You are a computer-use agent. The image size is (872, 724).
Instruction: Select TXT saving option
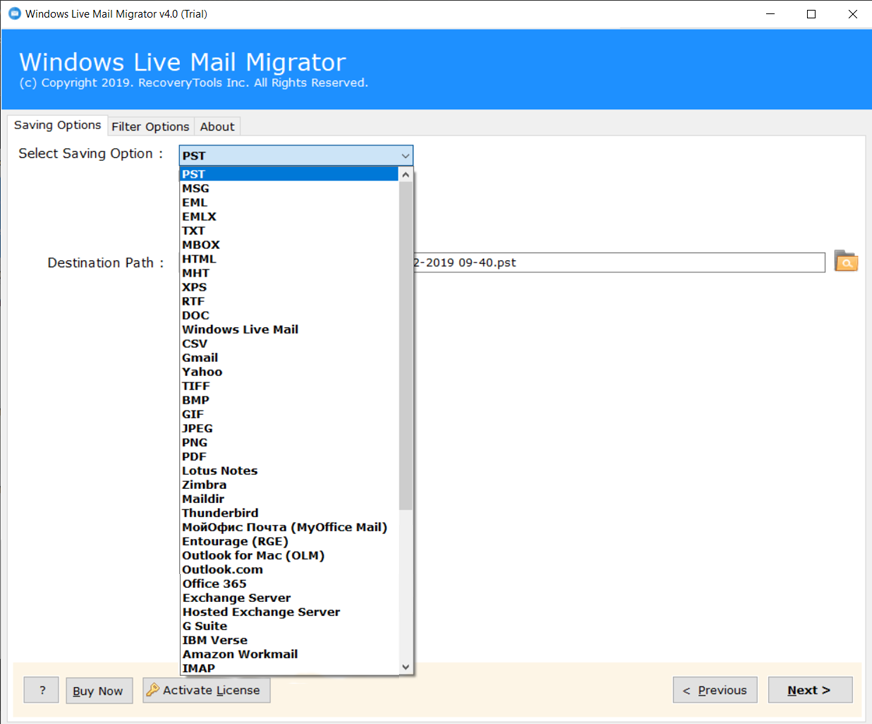pyautogui.click(x=289, y=231)
